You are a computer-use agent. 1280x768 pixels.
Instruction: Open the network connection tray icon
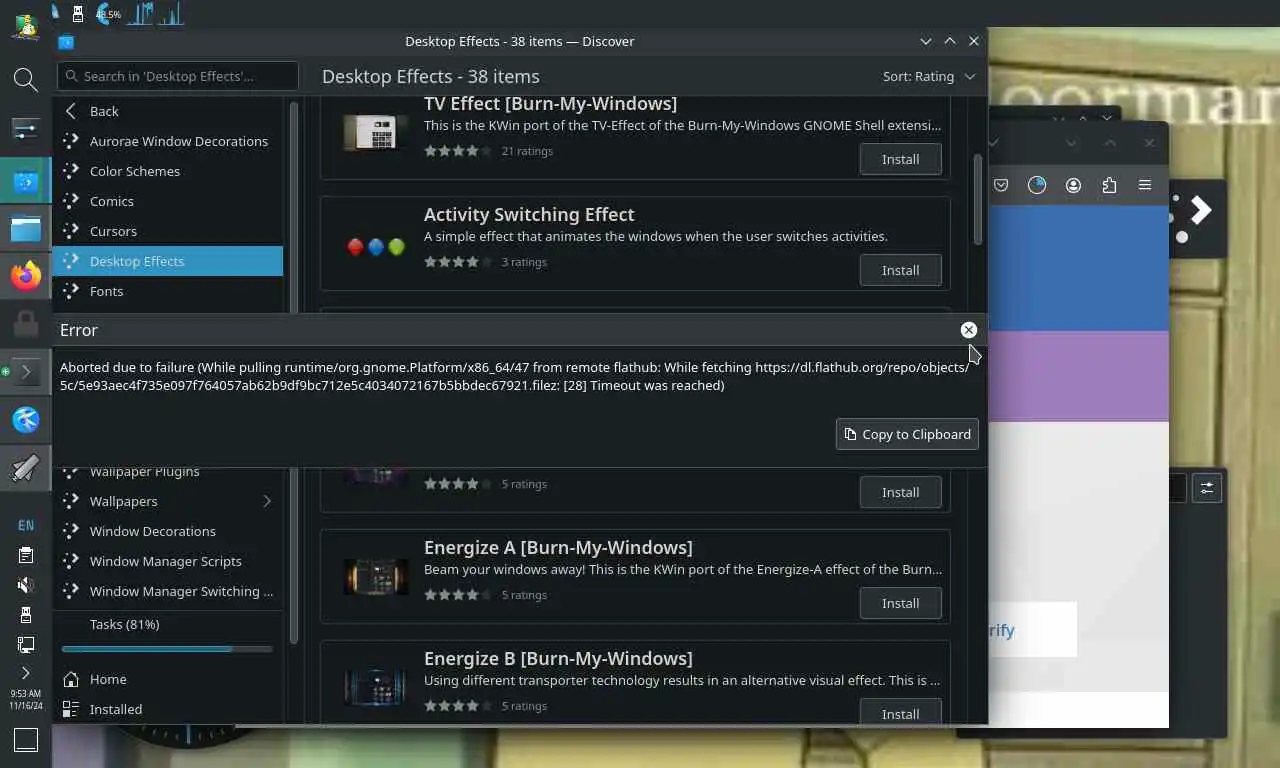coord(25,645)
